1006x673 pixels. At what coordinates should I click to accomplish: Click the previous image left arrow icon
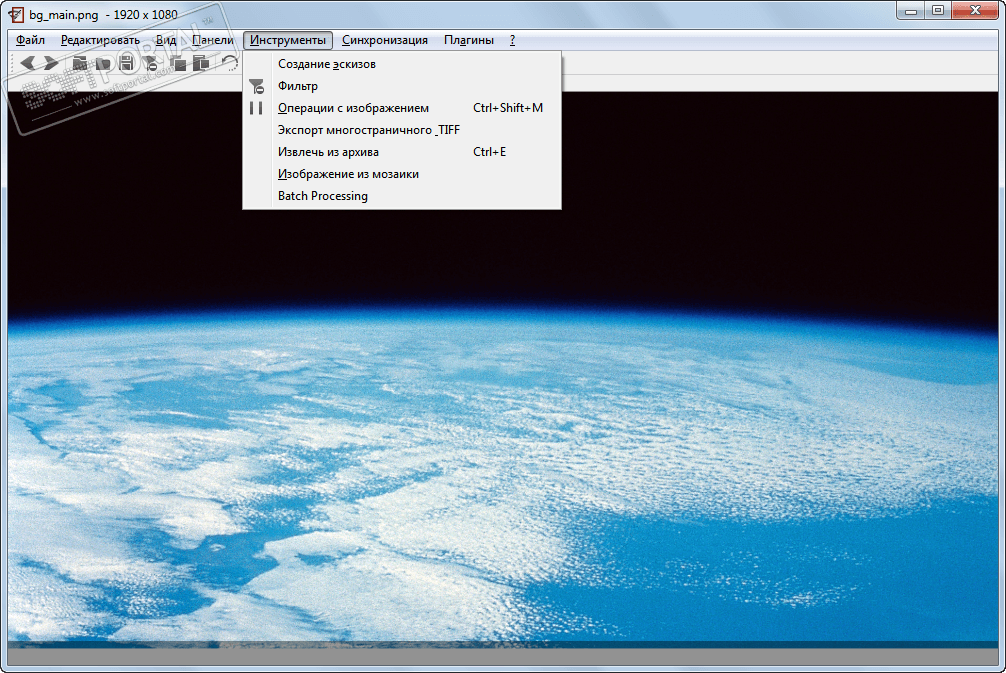28,63
